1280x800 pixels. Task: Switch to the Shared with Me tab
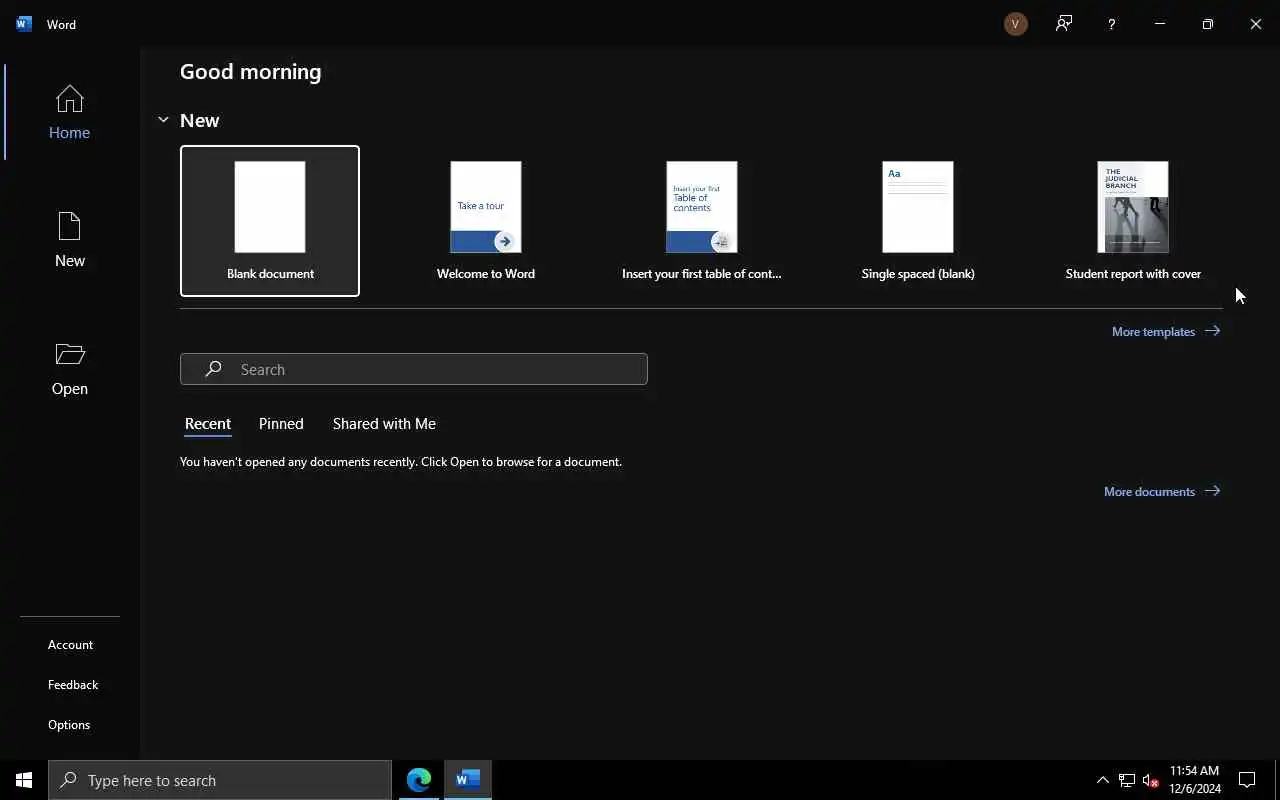pyautogui.click(x=384, y=424)
